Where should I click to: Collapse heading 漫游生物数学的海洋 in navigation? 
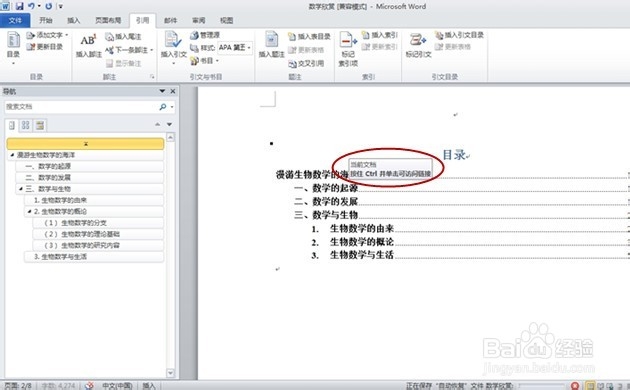(12, 155)
